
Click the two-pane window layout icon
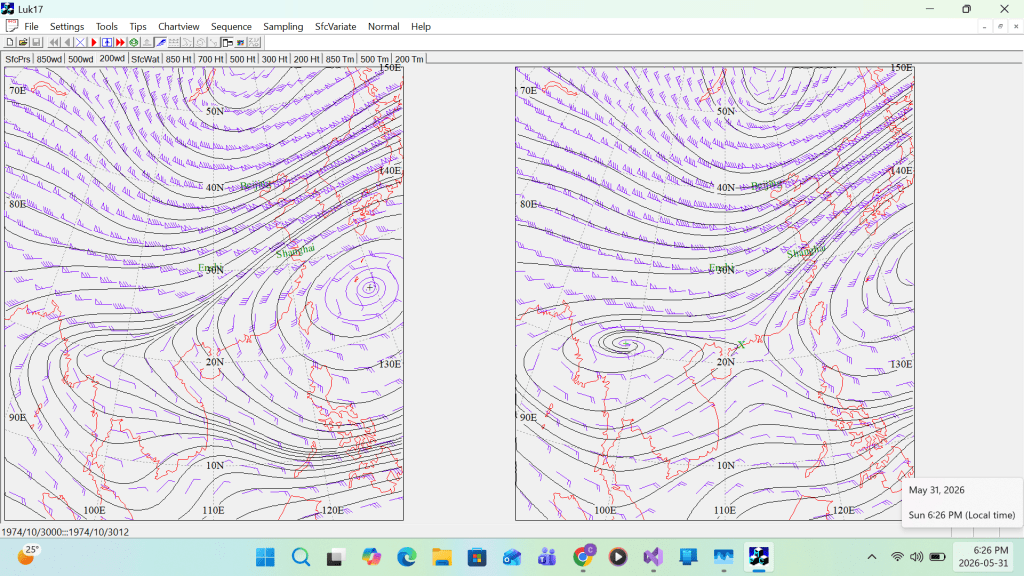(227, 42)
